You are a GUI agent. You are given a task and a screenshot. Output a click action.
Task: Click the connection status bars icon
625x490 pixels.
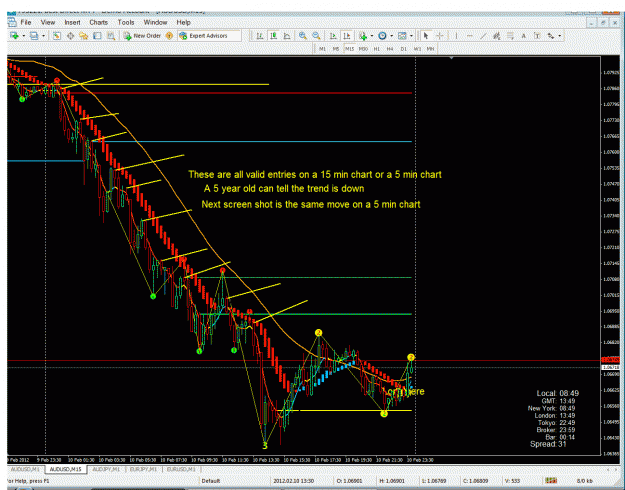[x=551, y=481]
